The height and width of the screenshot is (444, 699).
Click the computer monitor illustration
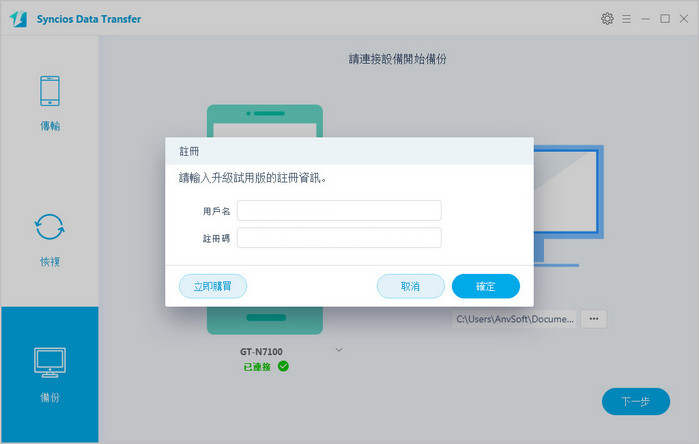point(569,205)
